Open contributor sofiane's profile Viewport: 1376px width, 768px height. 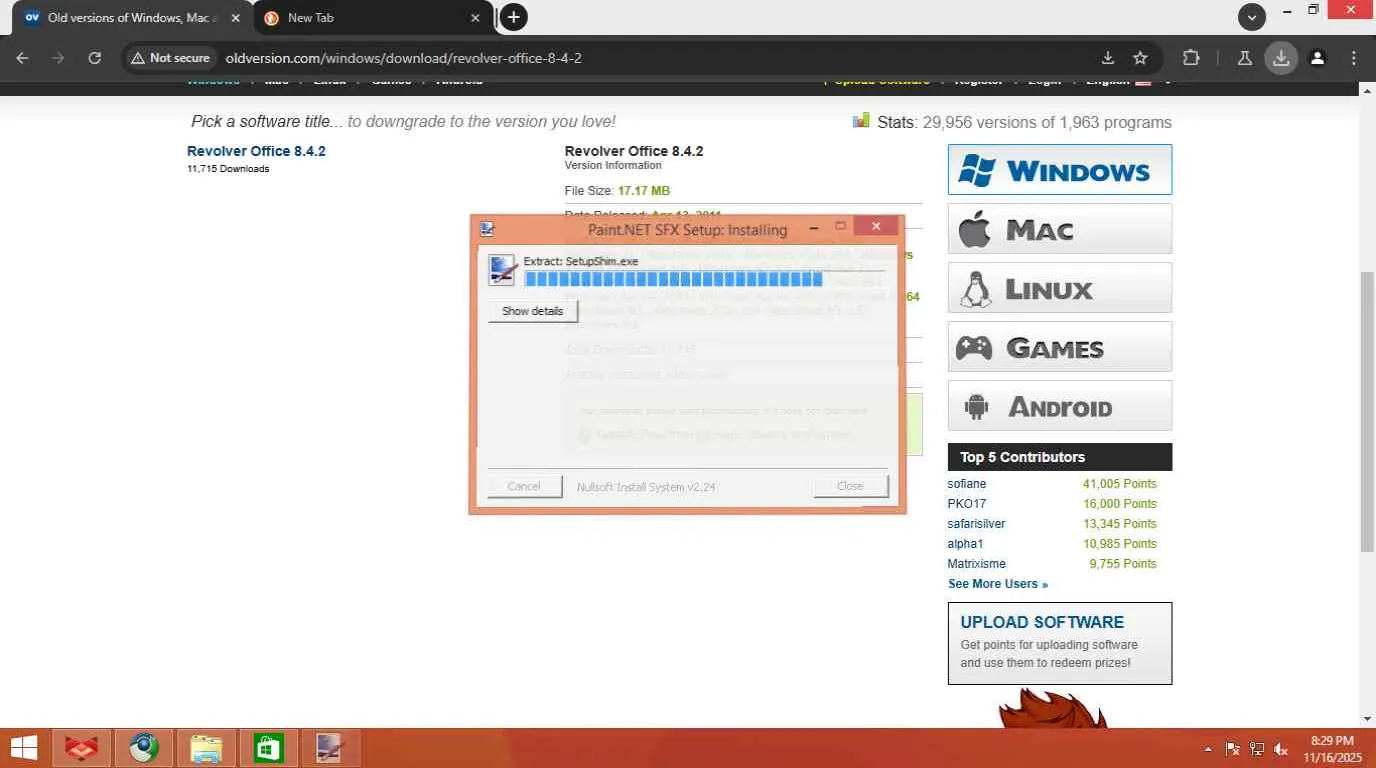point(967,484)
